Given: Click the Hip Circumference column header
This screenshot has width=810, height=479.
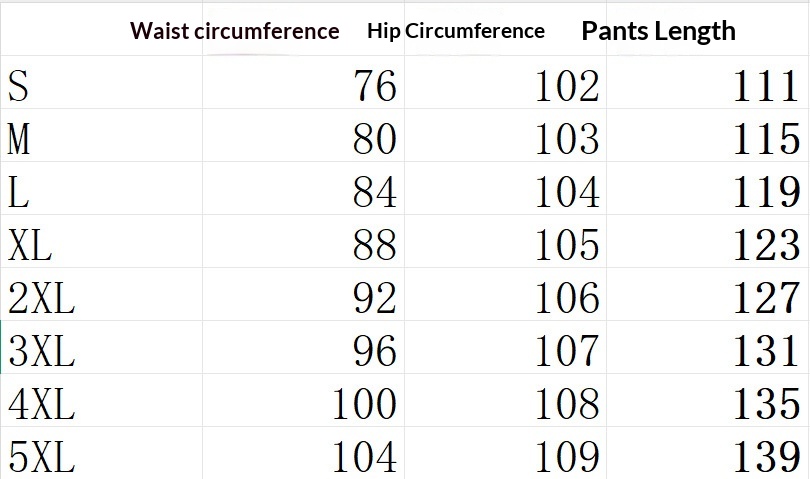Looking at the screenshot, I should (456, 31).
